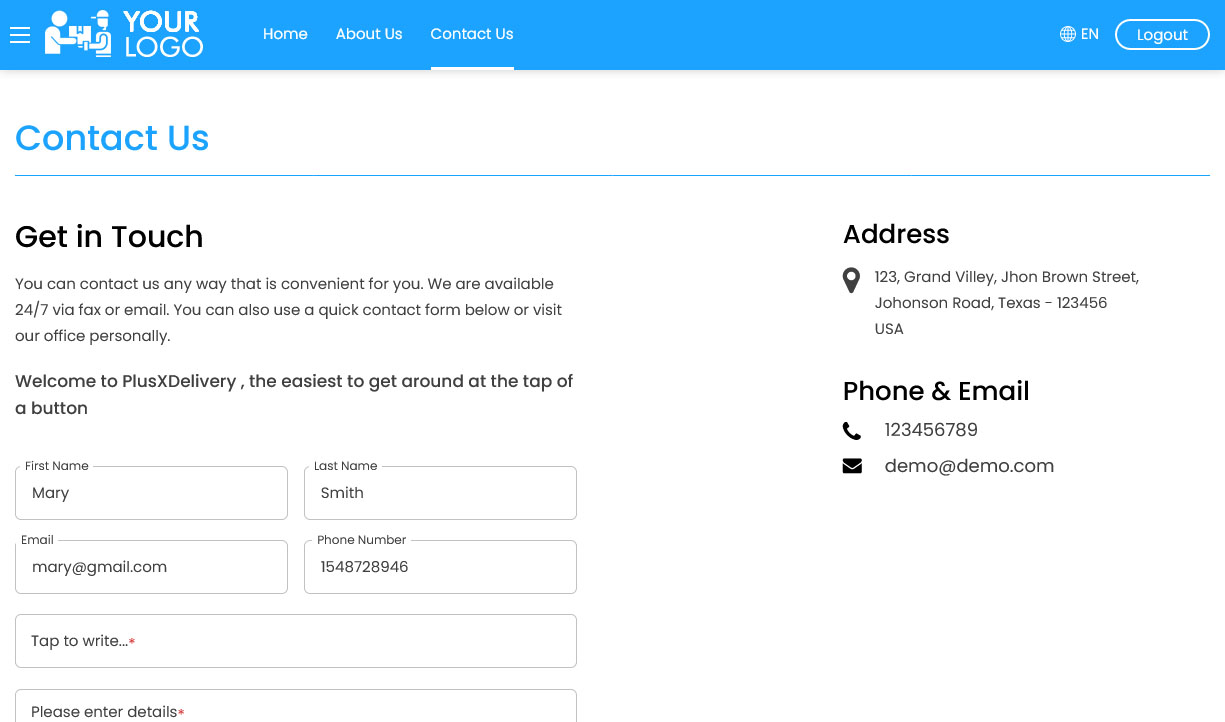This screenshot has width=1225, height=722.
Task: Click the YOUR LOGO text
Action: point(163,34)
